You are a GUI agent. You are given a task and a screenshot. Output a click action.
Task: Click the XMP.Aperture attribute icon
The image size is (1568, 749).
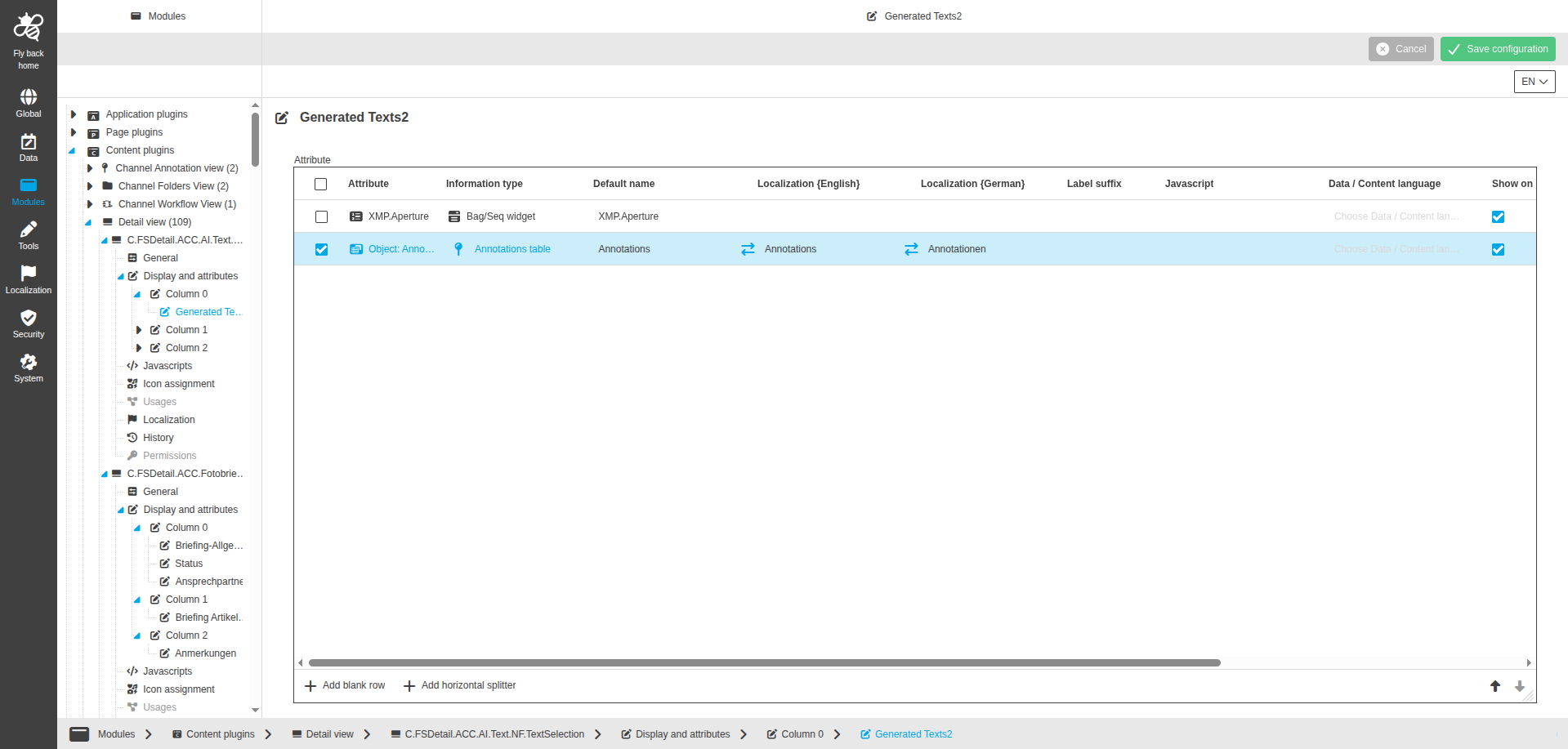click(356, 216)
